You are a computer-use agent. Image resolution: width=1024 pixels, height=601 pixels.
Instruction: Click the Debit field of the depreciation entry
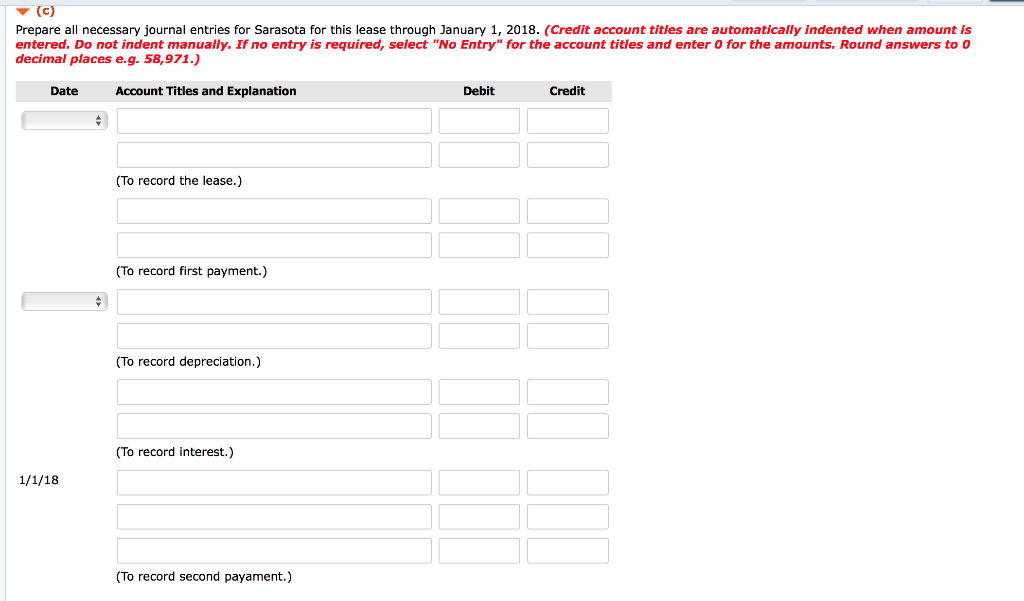(479, 301)
